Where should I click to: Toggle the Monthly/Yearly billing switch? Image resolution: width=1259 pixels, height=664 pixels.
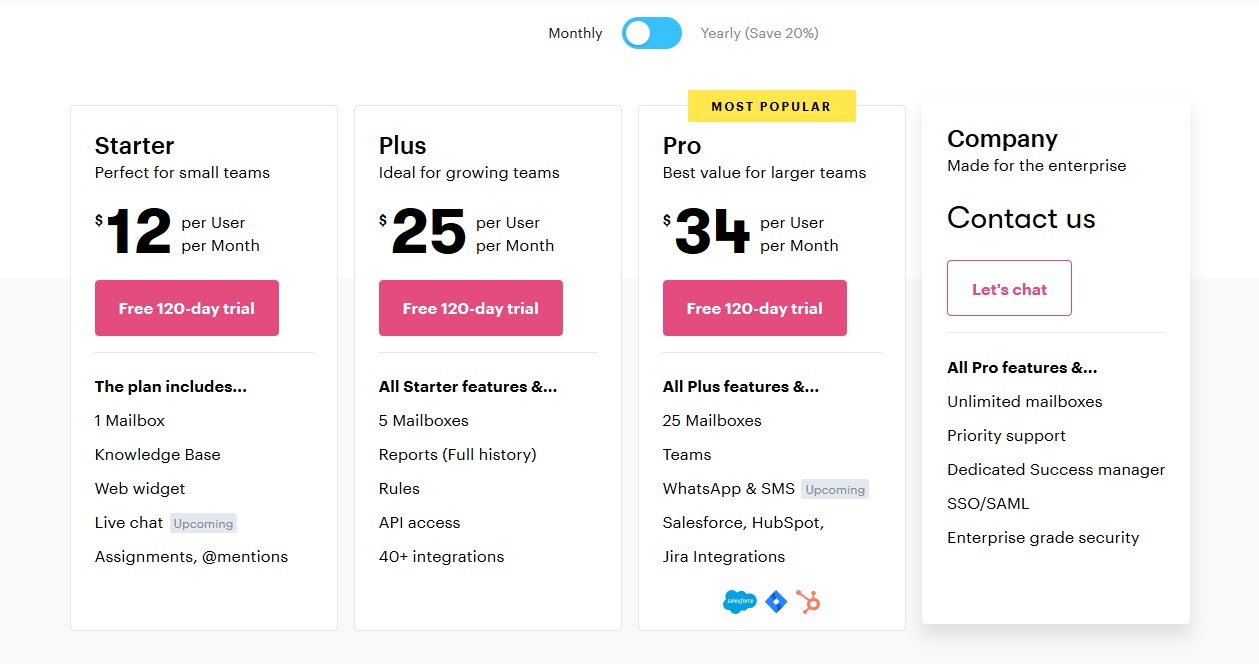(652, 33)
